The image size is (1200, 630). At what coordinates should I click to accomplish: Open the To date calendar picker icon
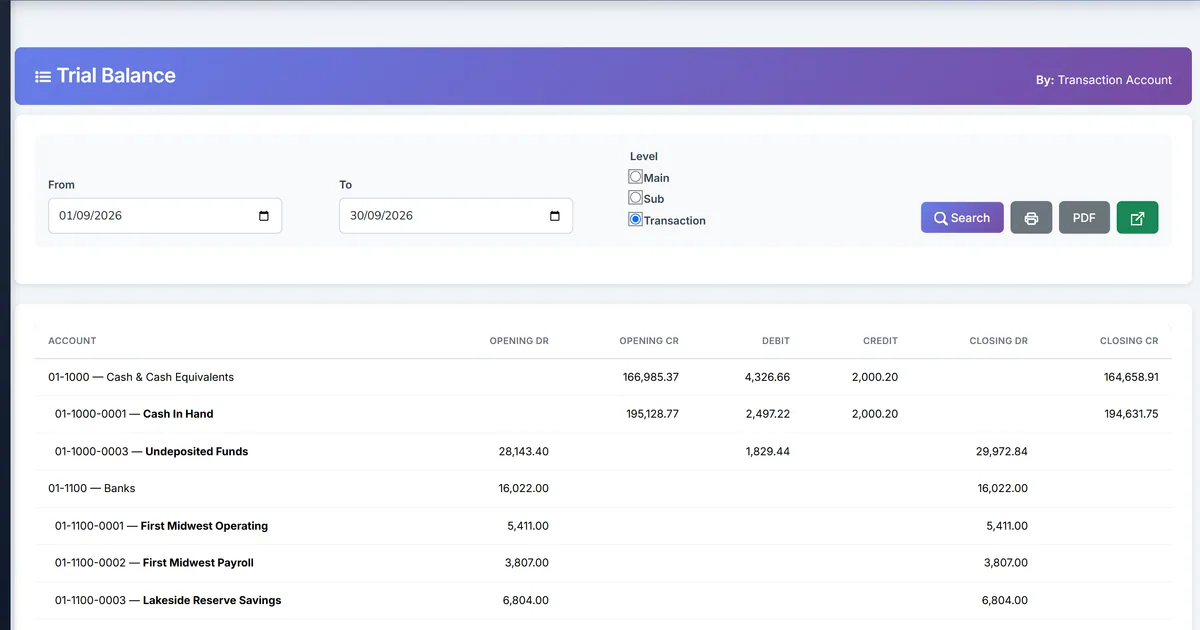(x=555, y=216)
